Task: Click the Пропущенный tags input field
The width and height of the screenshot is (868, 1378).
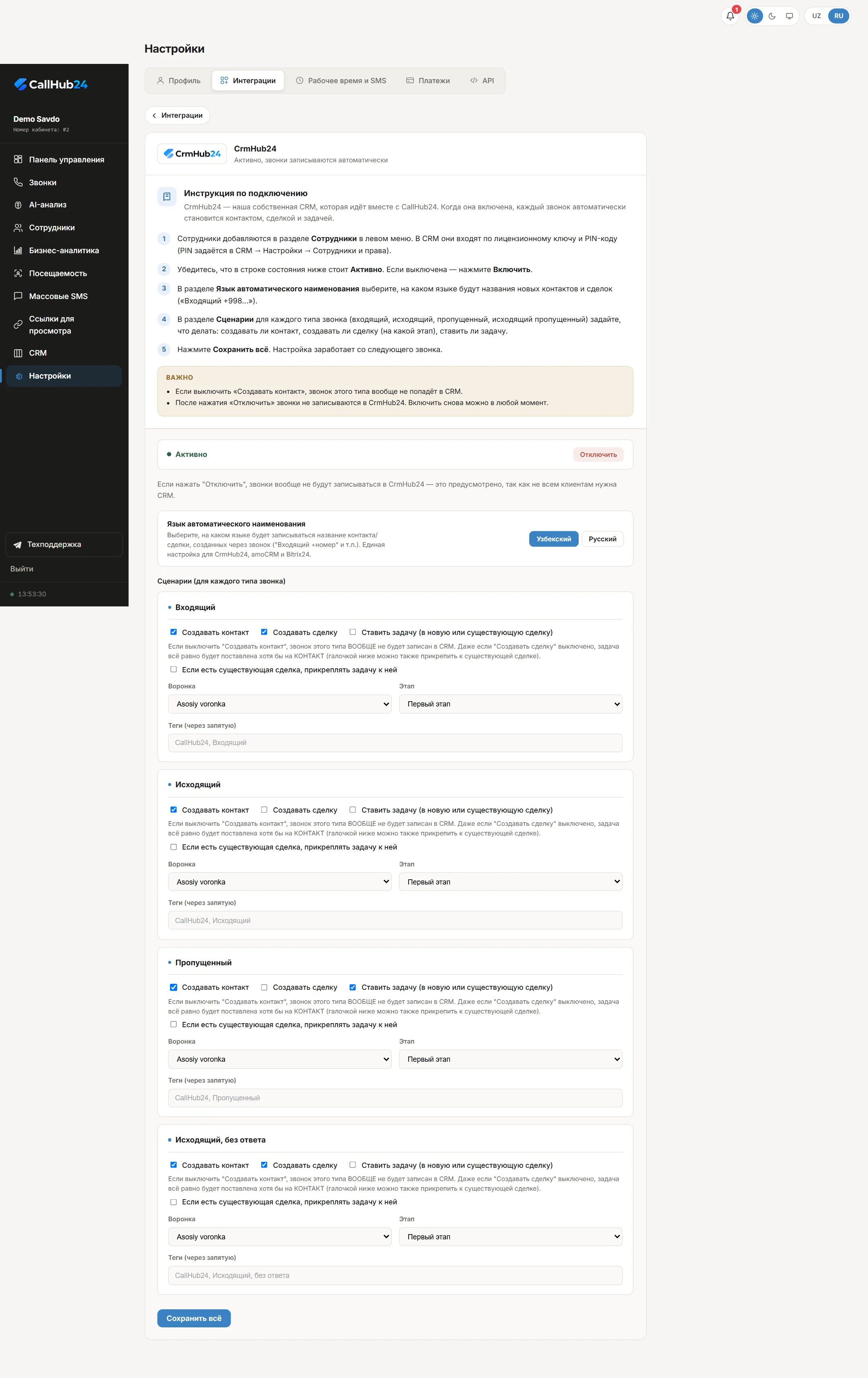Action: pos(395,1097)
